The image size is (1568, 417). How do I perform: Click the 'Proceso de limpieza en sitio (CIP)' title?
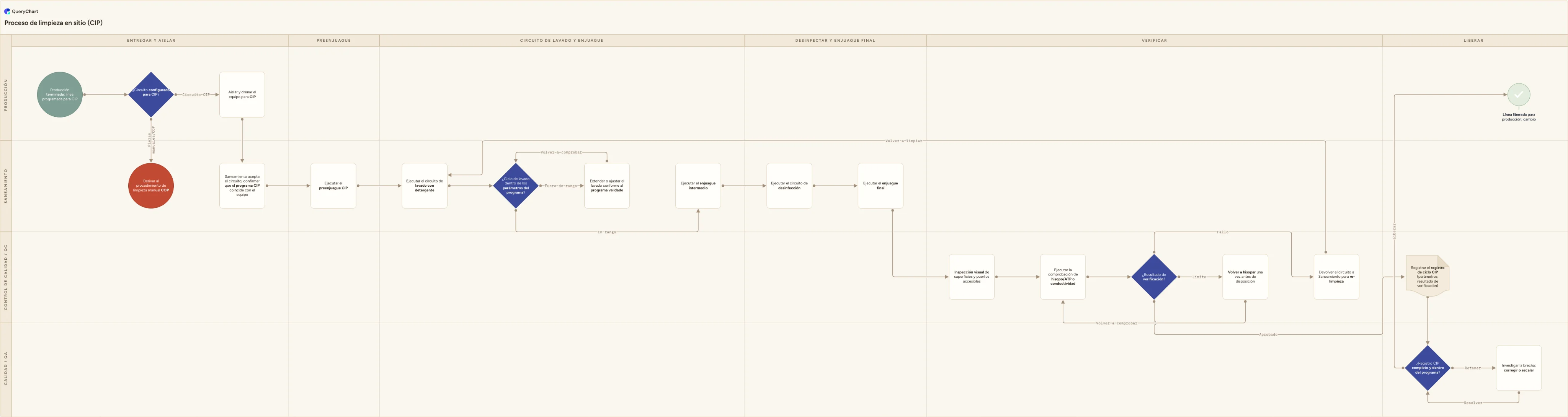(54, 23)
